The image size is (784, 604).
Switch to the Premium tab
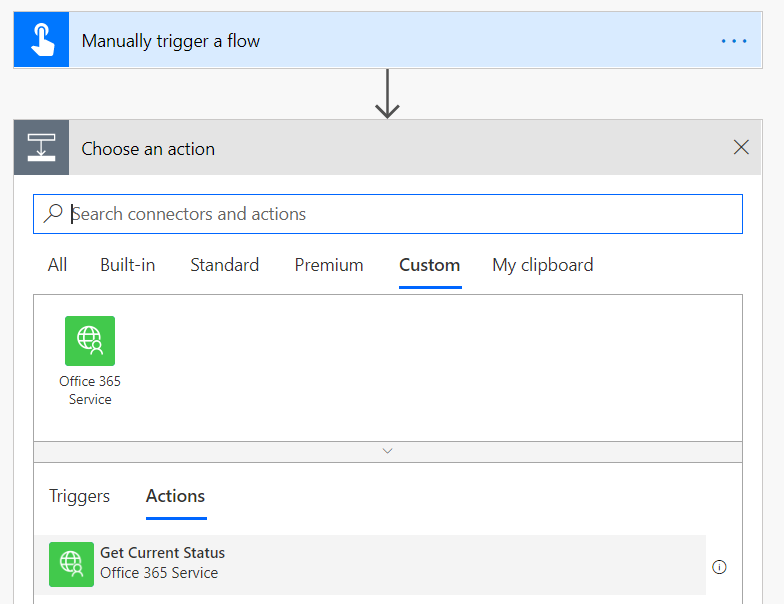pyautogui.click(x=329, y=265)
